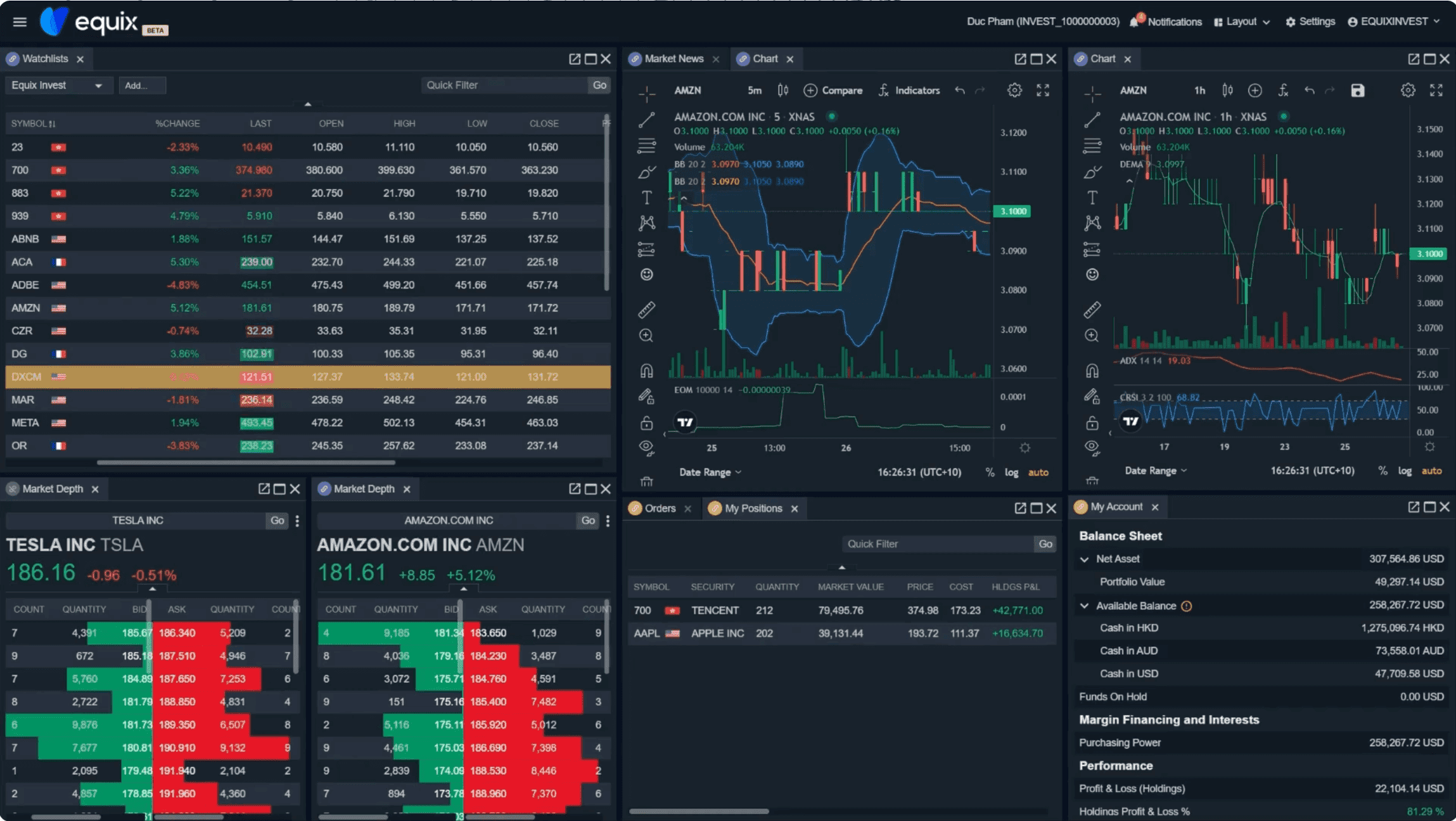Switch to Orders tab
The width and height of the screenshot is (1456, 821).
point(660,509)
